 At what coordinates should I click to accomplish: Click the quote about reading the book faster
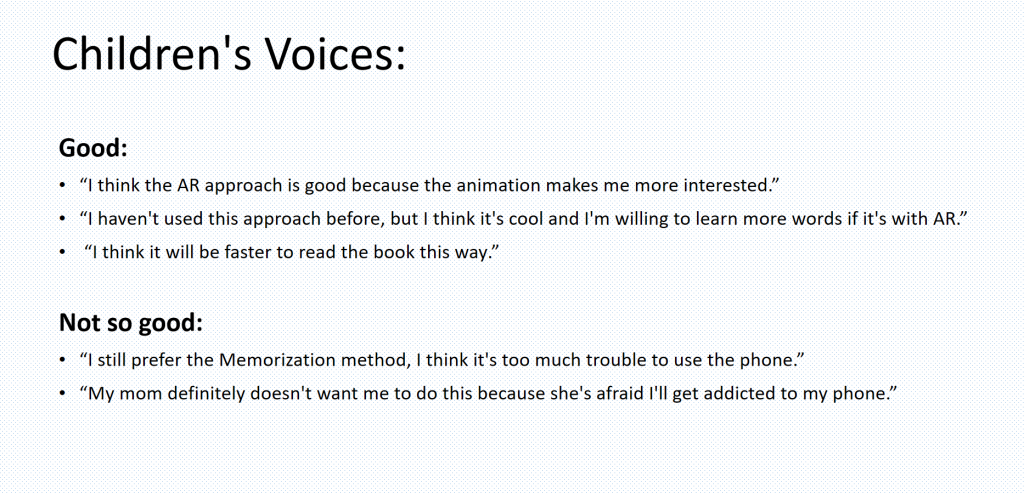pos(292,254)
